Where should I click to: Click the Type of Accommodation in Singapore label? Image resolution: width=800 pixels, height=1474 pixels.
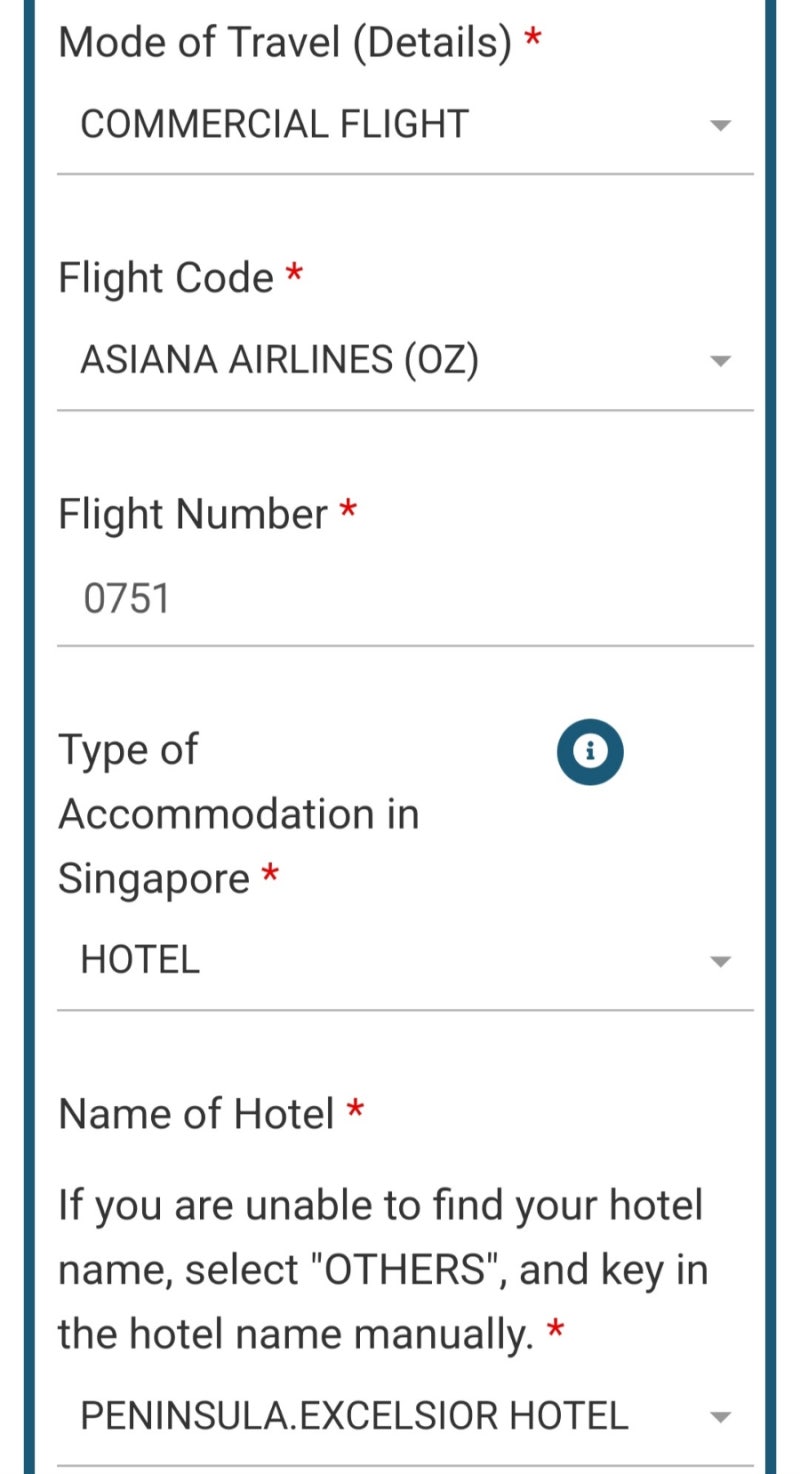coord(238,814)
